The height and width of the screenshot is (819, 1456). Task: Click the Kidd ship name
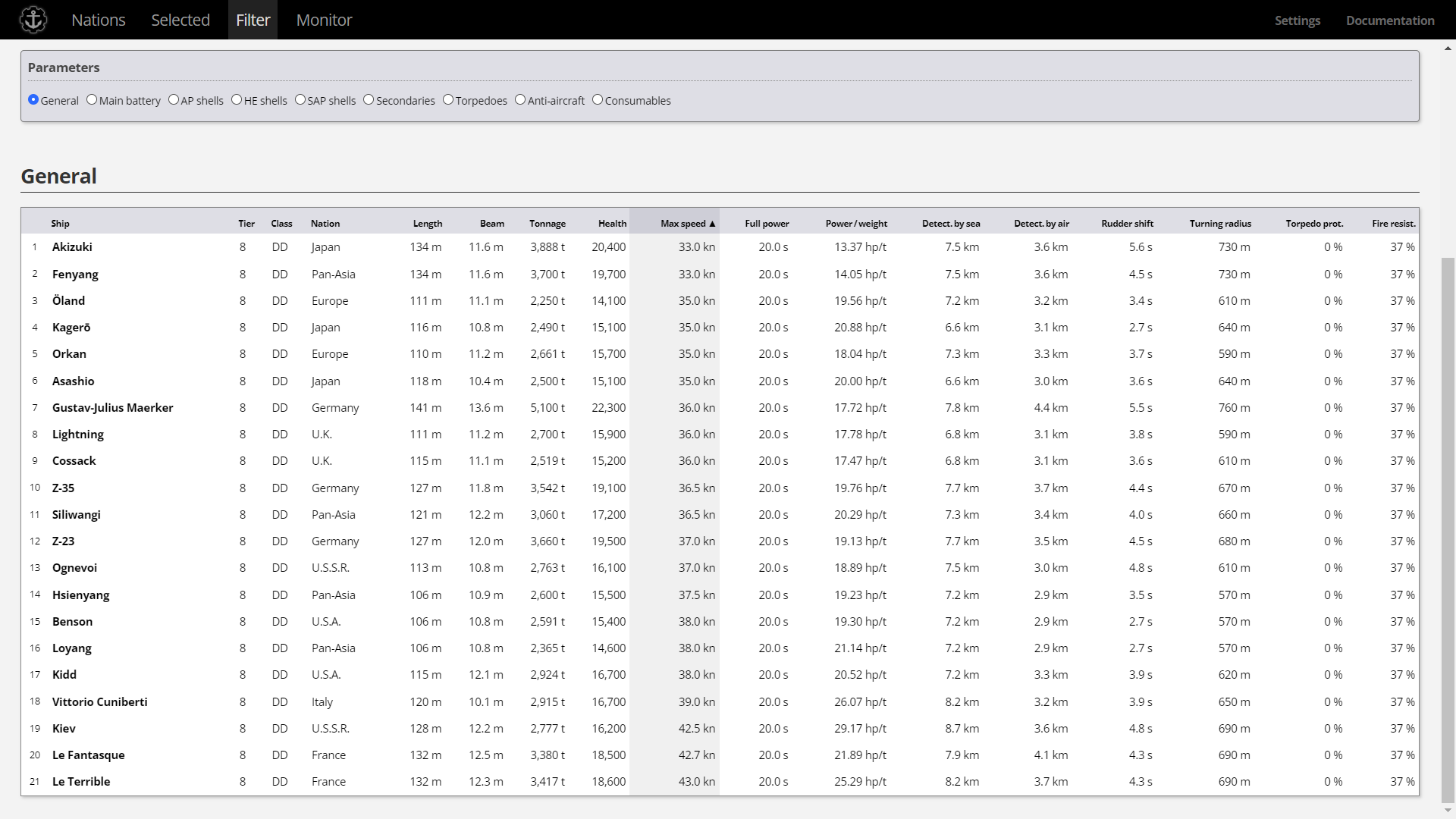coord(64,674)
